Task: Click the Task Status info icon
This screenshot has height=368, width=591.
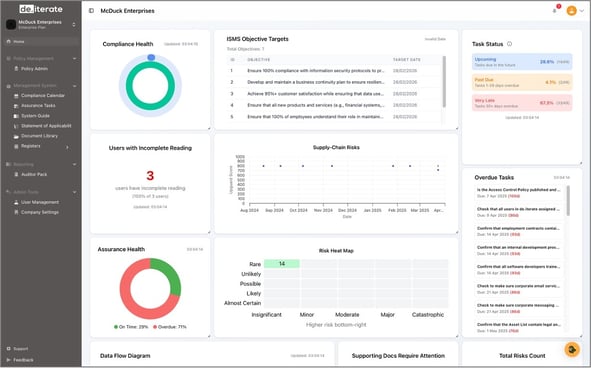Action: 509,44
